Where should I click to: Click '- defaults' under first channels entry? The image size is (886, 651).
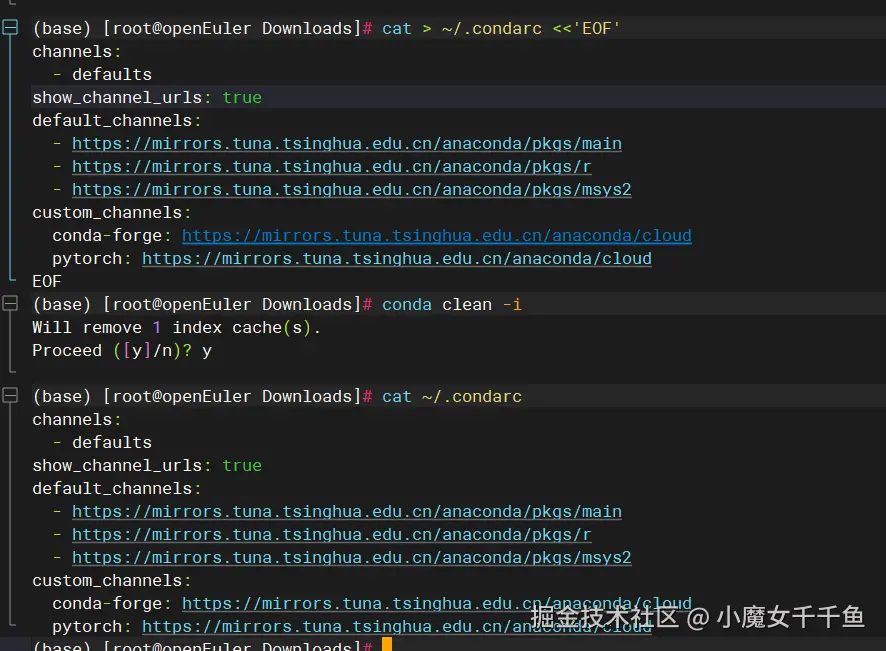(x=102, y=75)
